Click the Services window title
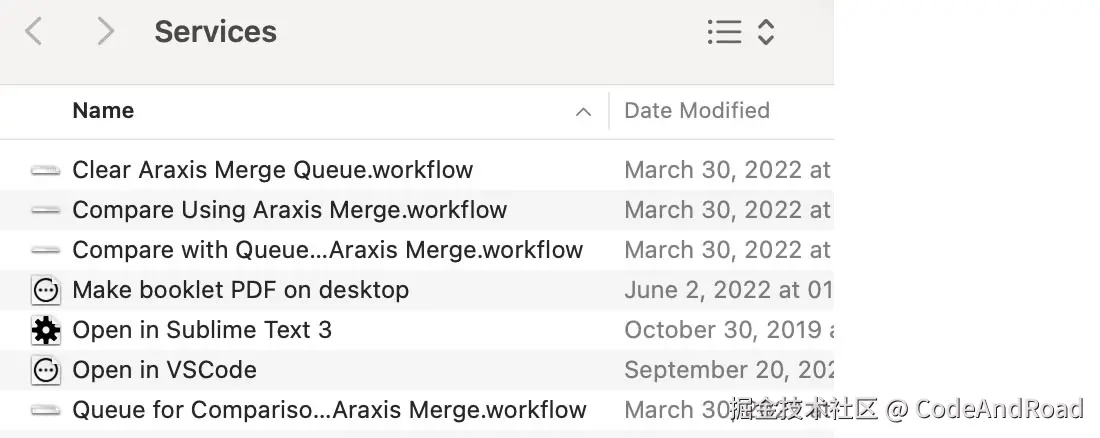 coord(215,32)
